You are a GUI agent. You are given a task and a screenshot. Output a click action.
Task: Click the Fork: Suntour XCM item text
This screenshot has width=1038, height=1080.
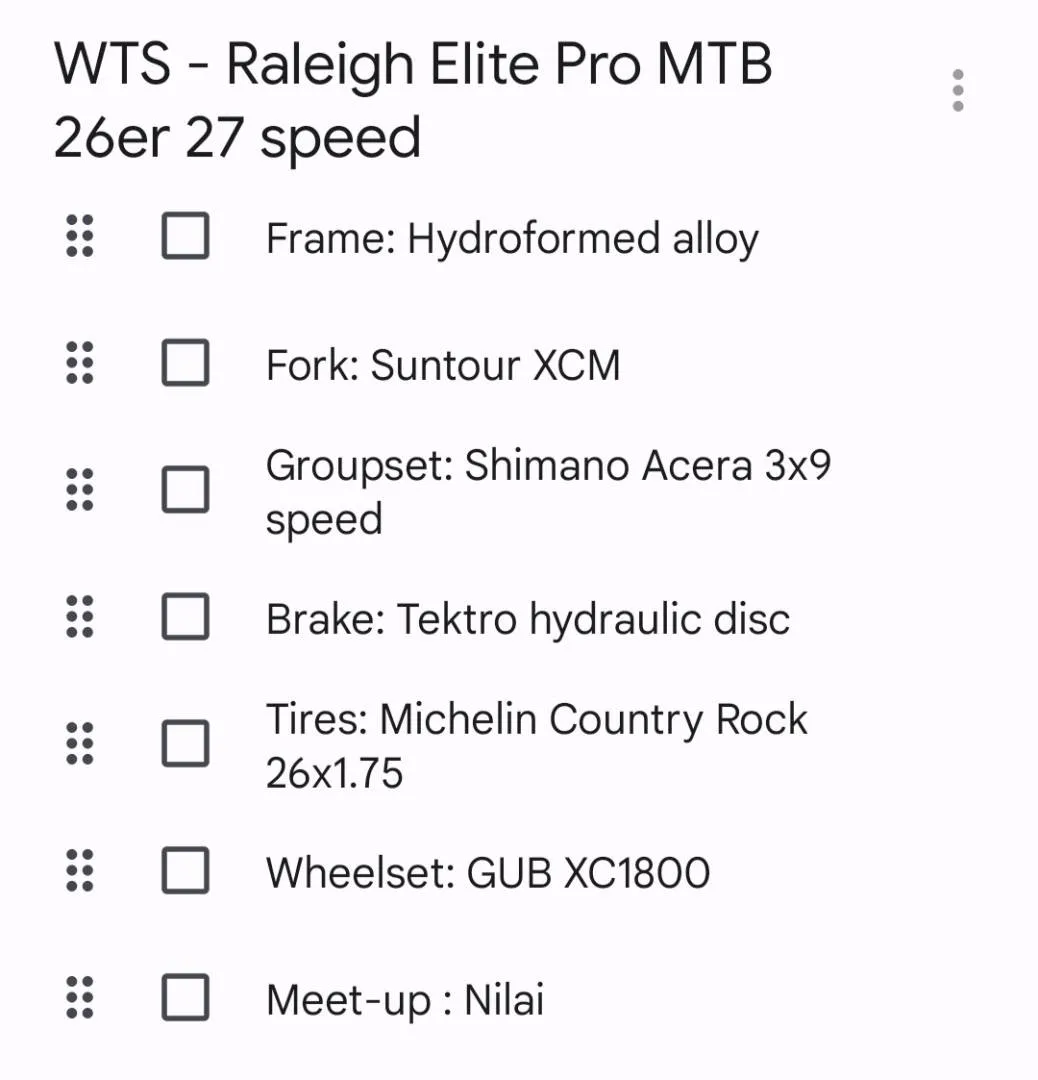[x=443, y=366]
